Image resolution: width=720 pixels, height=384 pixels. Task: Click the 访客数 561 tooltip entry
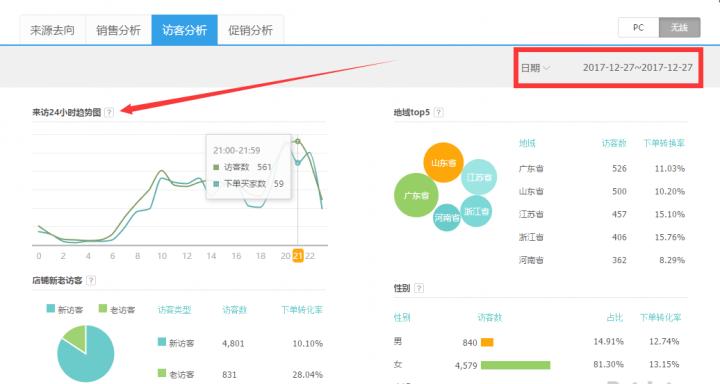(x=242, y=167)
